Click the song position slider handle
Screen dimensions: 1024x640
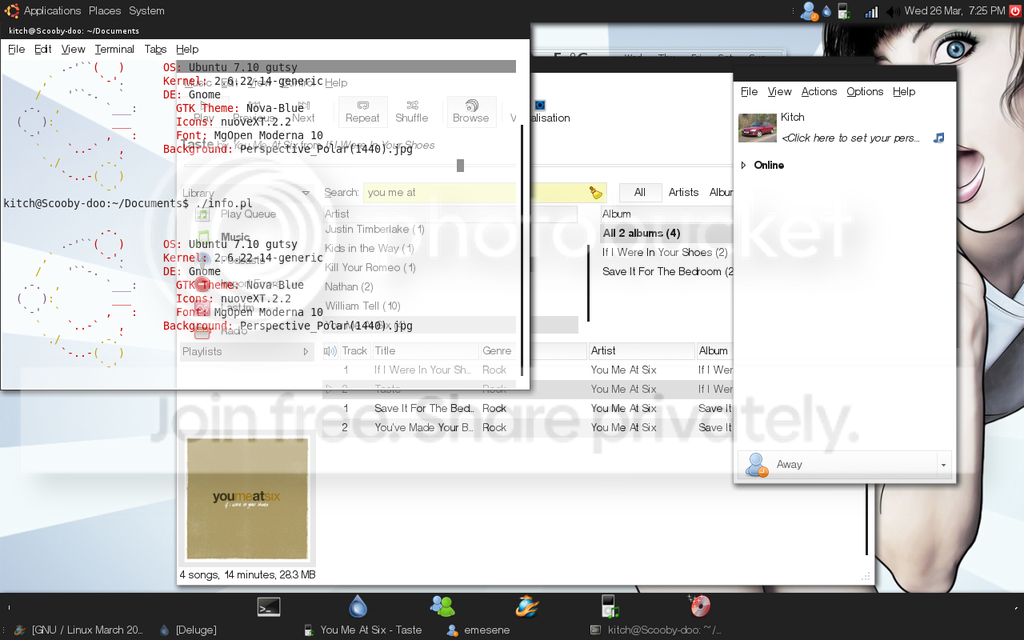[x=460, y=166]
